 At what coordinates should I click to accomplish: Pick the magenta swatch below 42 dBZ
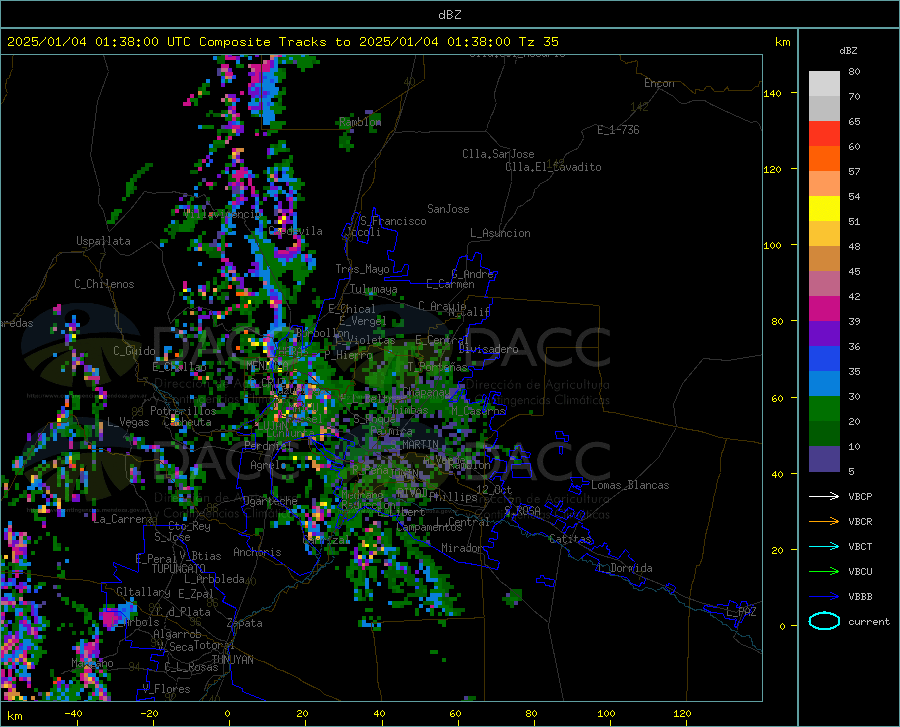[824, 309]
